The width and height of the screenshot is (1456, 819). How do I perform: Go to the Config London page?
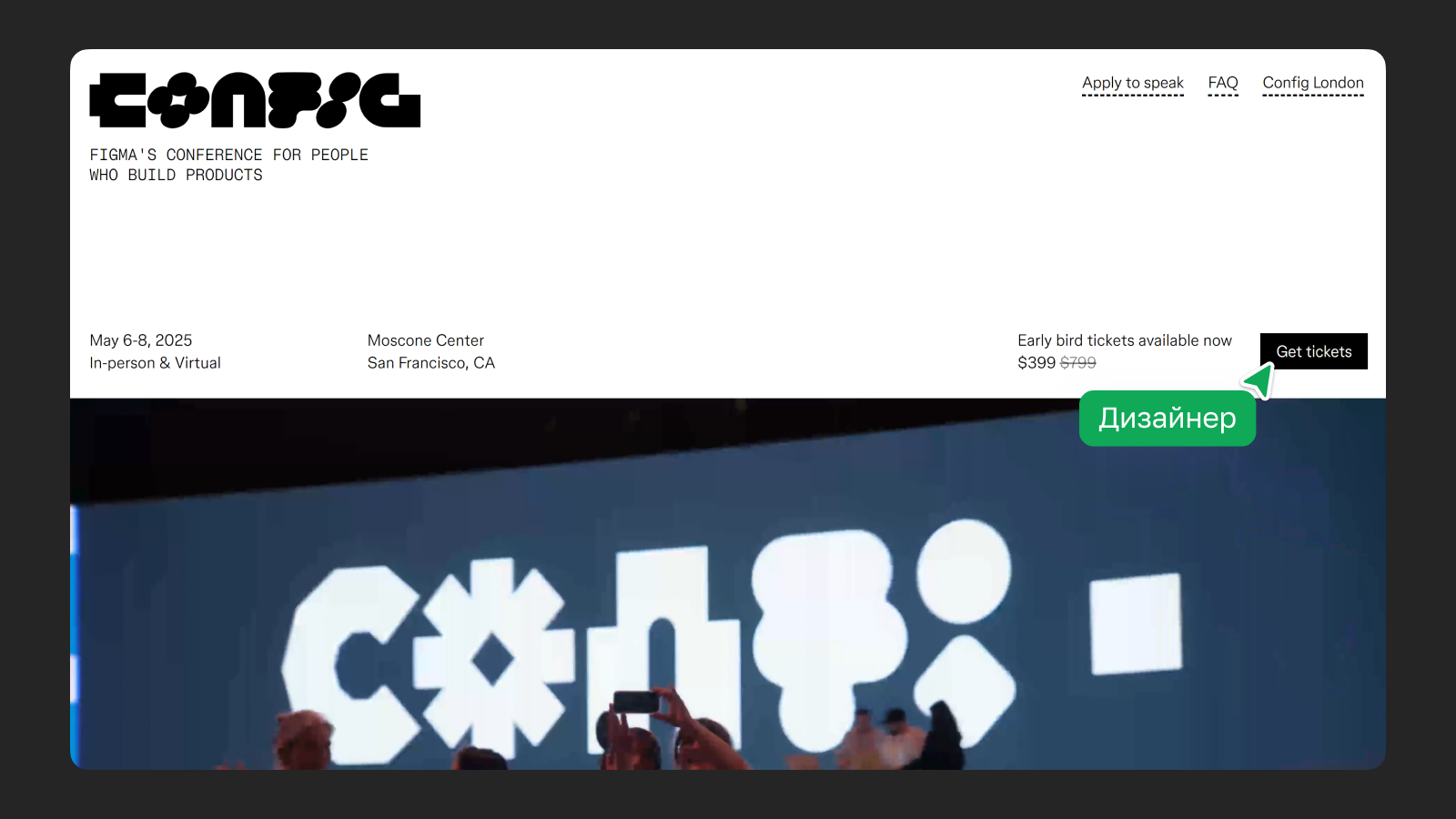coord(1313,83)
